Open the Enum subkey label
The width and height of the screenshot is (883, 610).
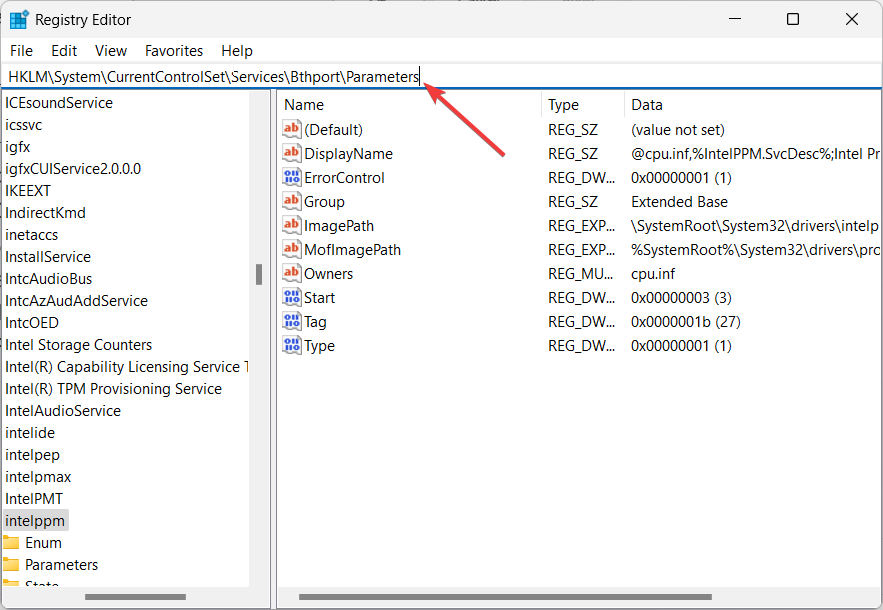pyautogui.click(x=43, y=542)
